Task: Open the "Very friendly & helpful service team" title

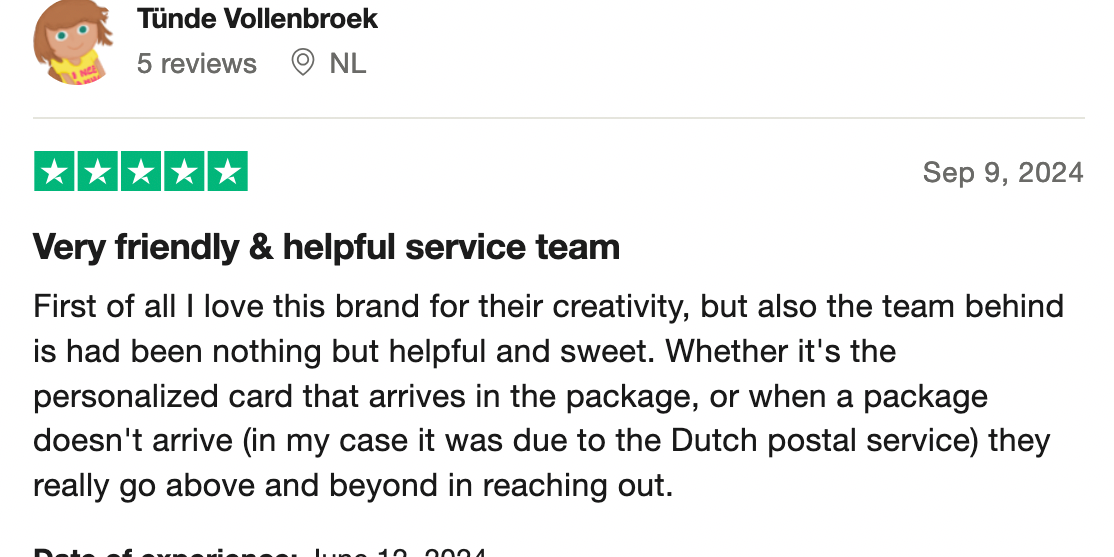Action: click(326, 247)
